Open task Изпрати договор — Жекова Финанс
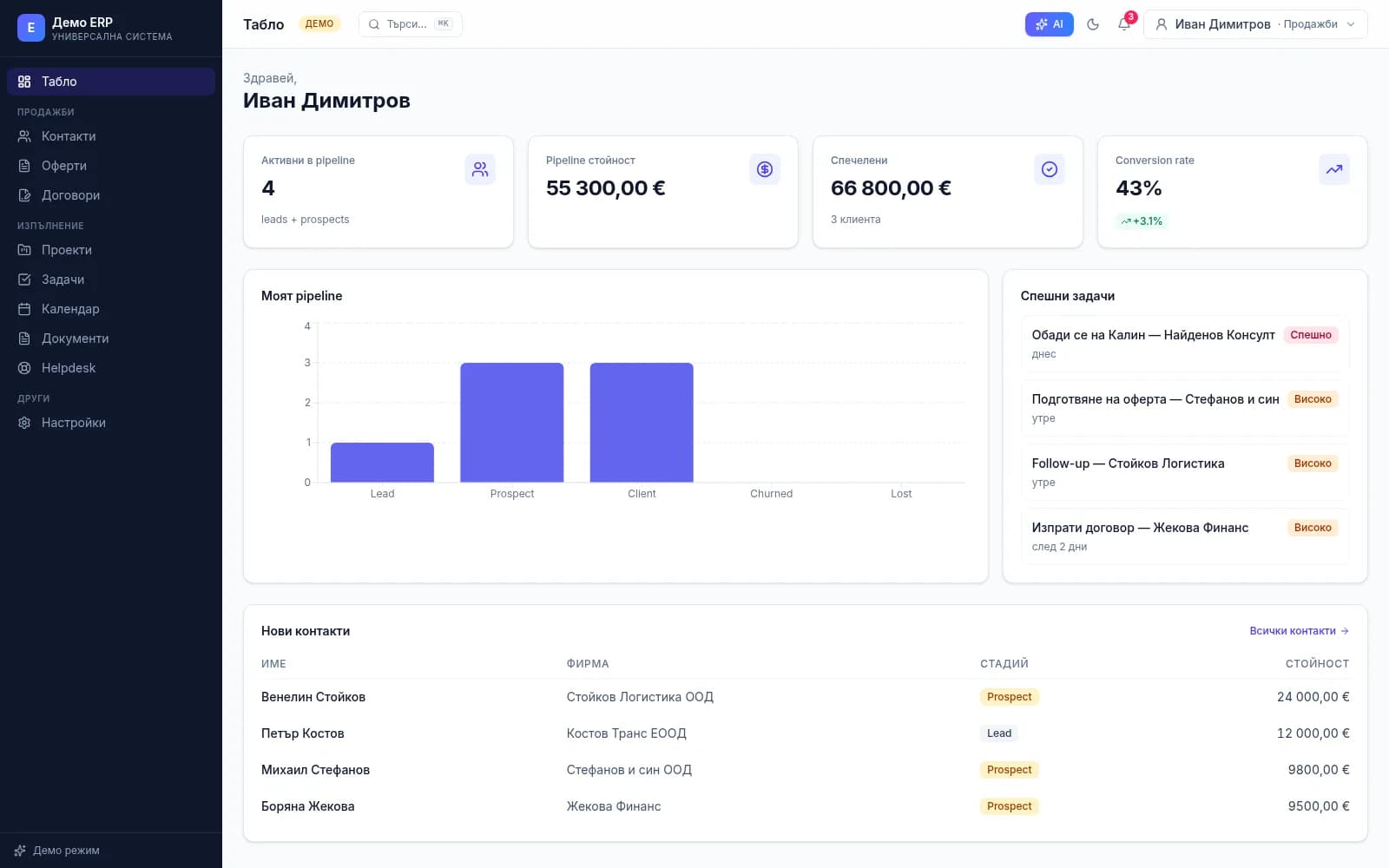This screenshot has width=1389, height=868. coord(1185,536)
